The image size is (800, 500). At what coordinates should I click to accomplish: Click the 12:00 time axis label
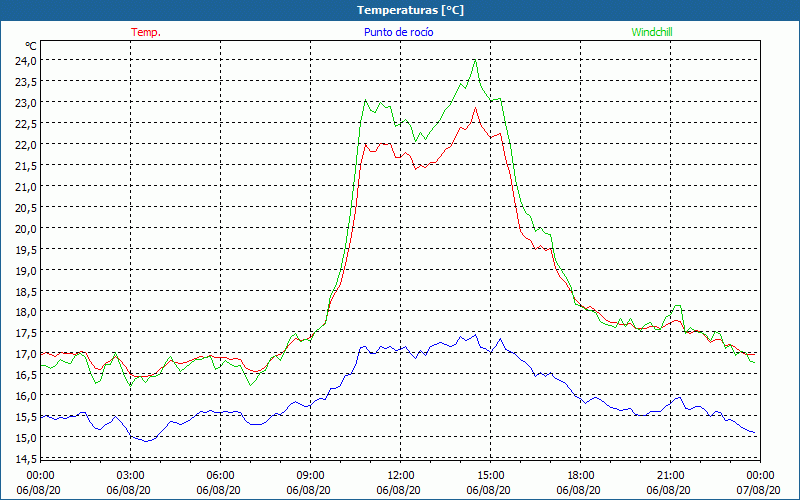click(401, 475)
